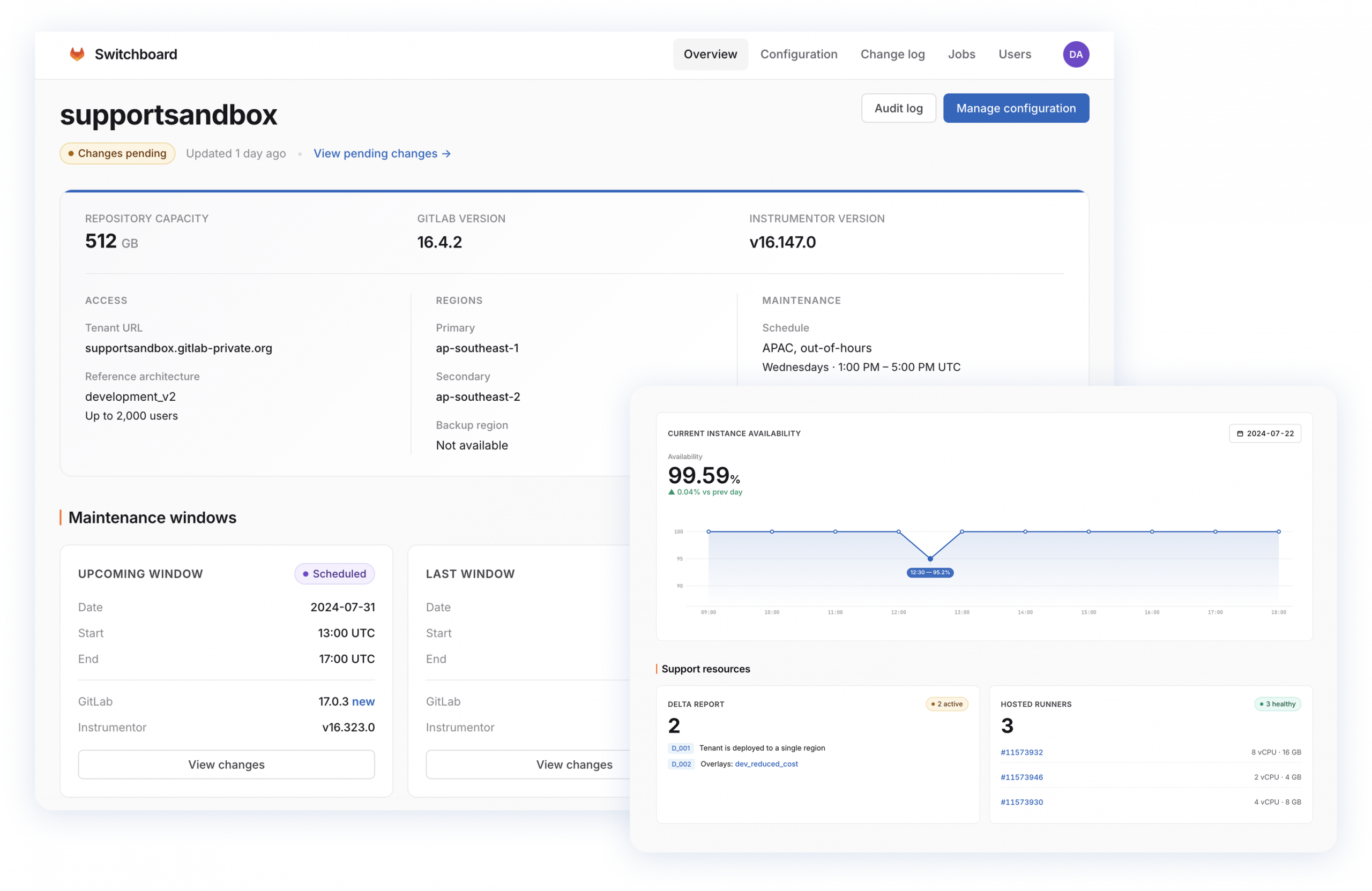
Task: Click the 8 vCPU · 16 GB runner spec
Action: pos(1276,752)
